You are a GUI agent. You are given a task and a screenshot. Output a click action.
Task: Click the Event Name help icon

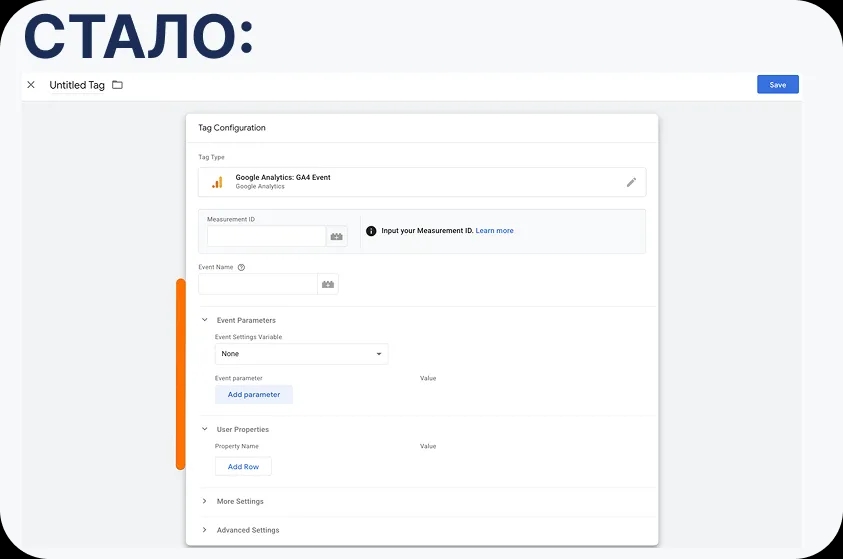pos(241,267)
